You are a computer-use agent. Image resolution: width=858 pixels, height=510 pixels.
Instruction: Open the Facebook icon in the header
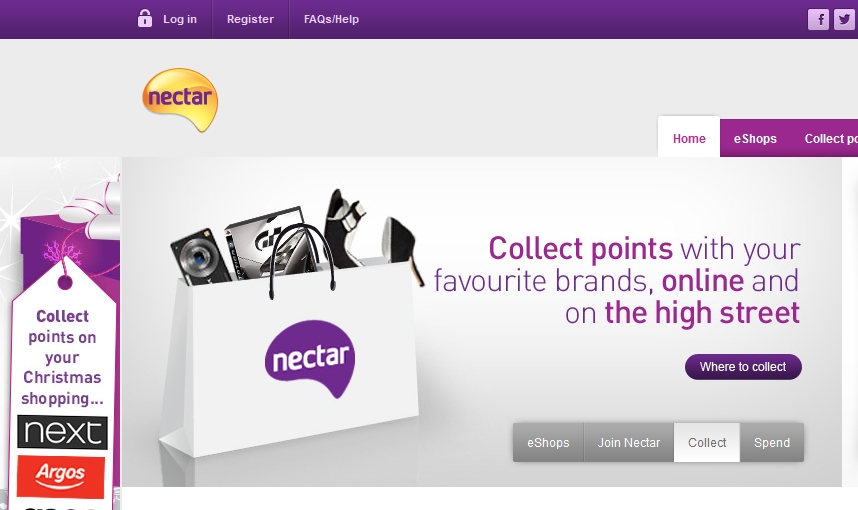(819, 20)
